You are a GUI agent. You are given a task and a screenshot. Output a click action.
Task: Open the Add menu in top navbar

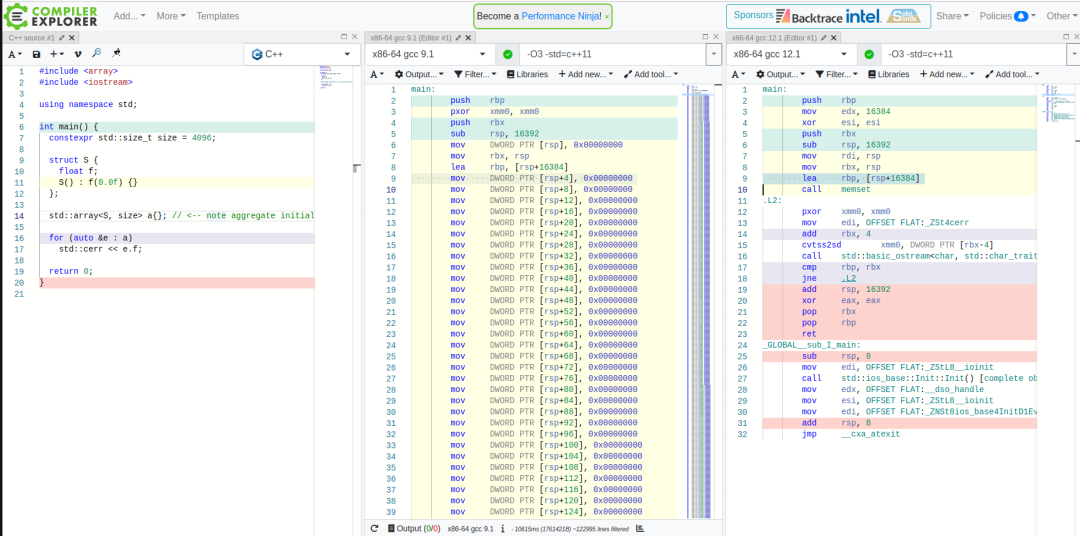click(128, 16)
